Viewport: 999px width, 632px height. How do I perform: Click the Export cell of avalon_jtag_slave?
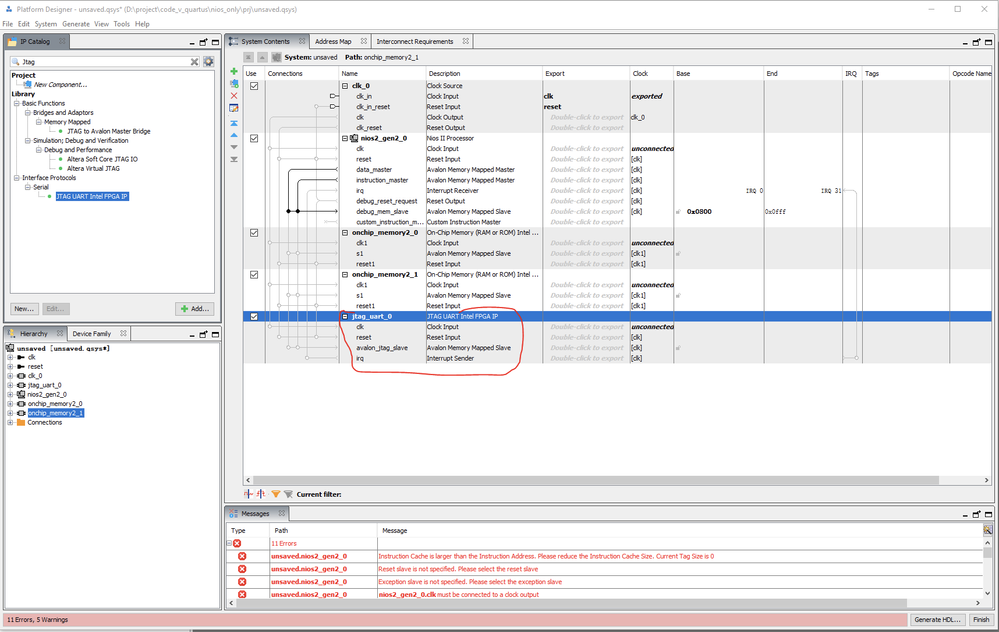[x=587, y=348]
